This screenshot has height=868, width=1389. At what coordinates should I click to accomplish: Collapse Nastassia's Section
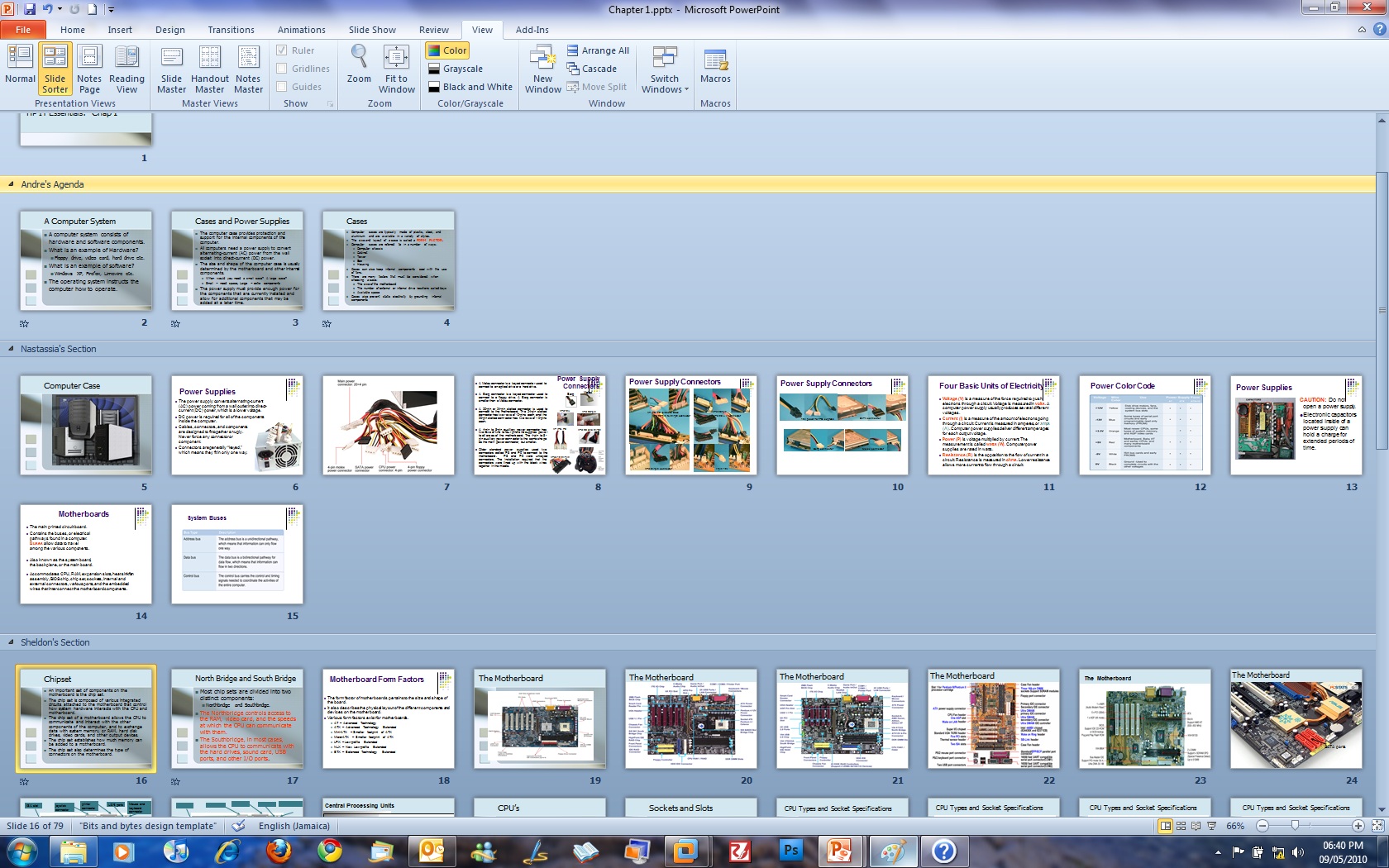12,349
